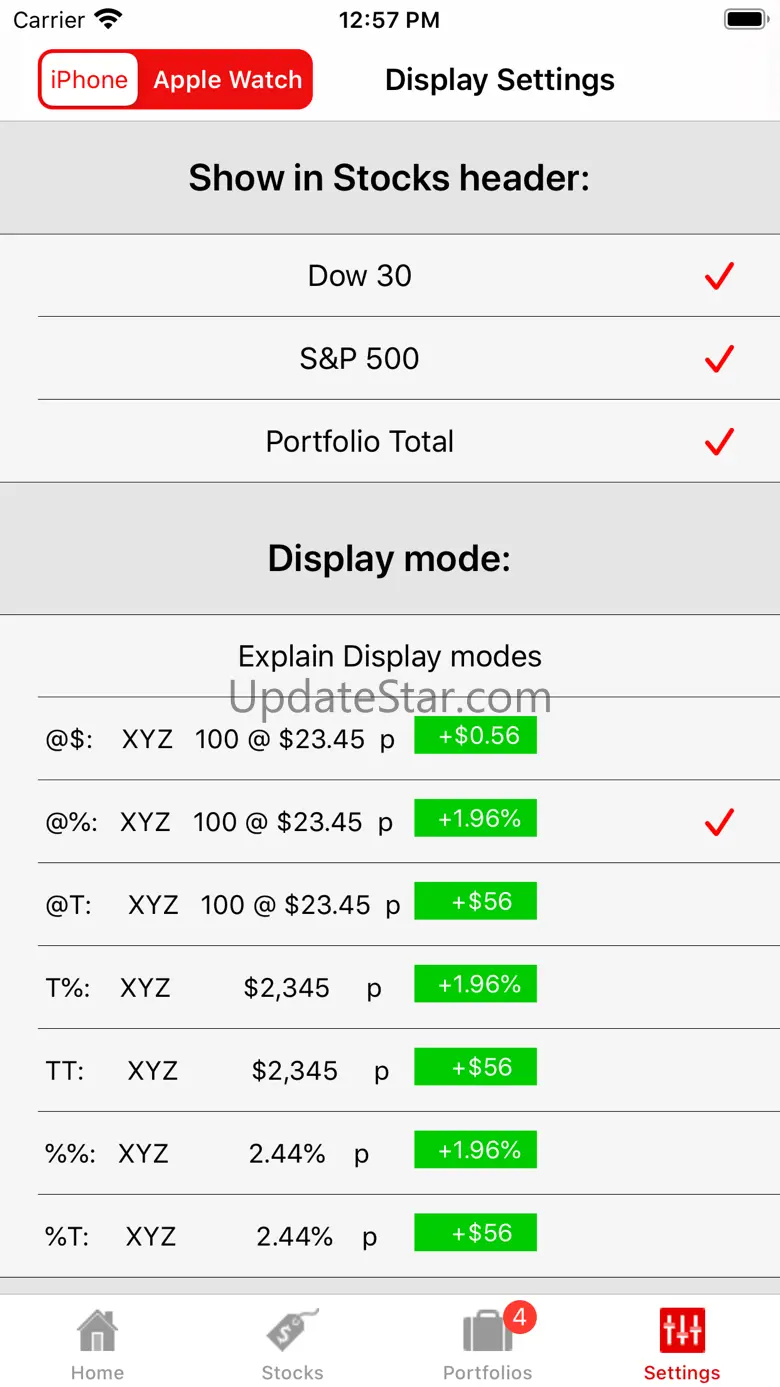Open the Home tab house icon
This screenshot has height=1387, width=780.
[x=97, y=1331]
